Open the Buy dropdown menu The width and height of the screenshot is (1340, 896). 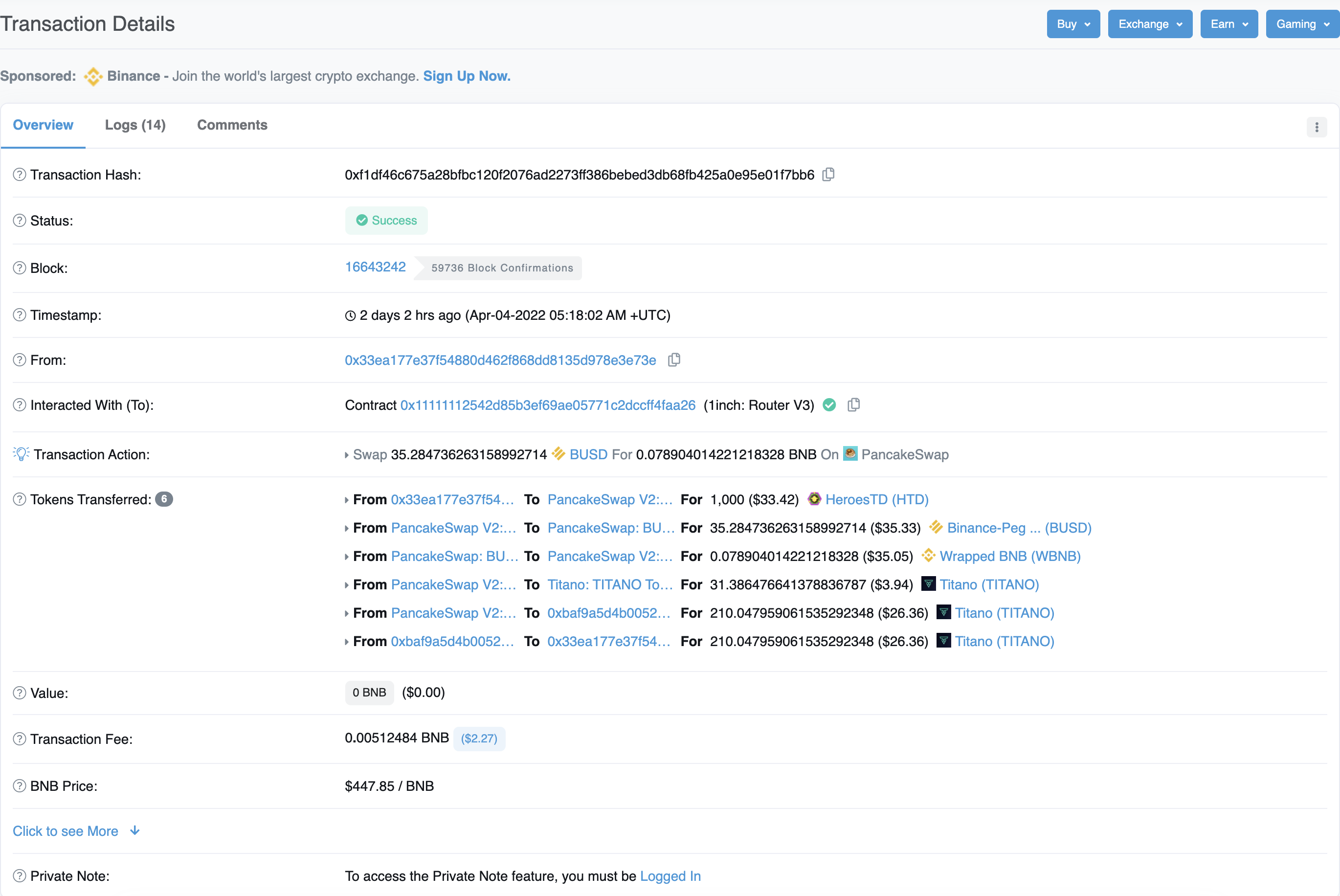[x=1073, y=24]
